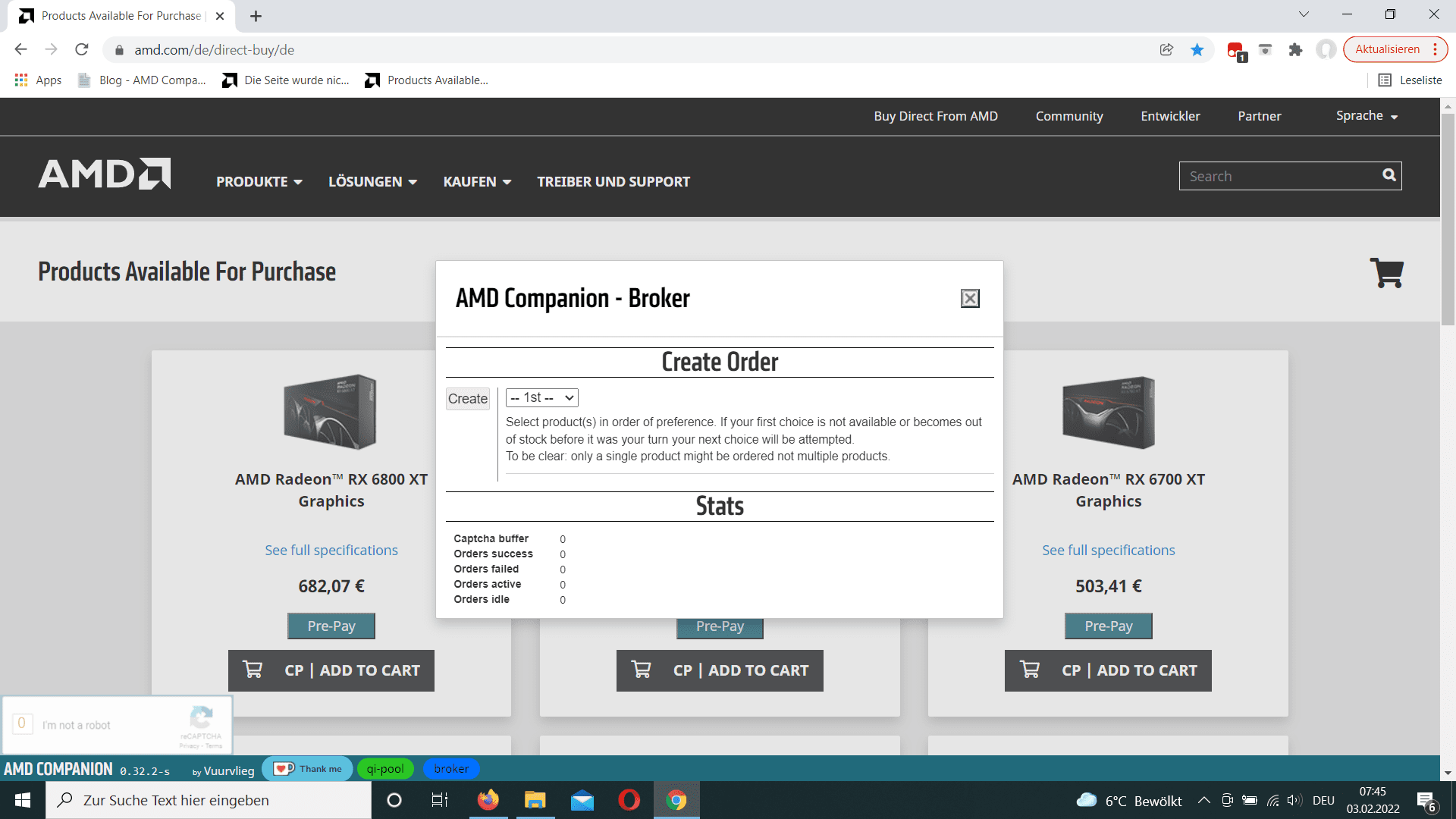Click the share page icon
The width and height of the screenshot is (1456, 819).
[1166, 50]
